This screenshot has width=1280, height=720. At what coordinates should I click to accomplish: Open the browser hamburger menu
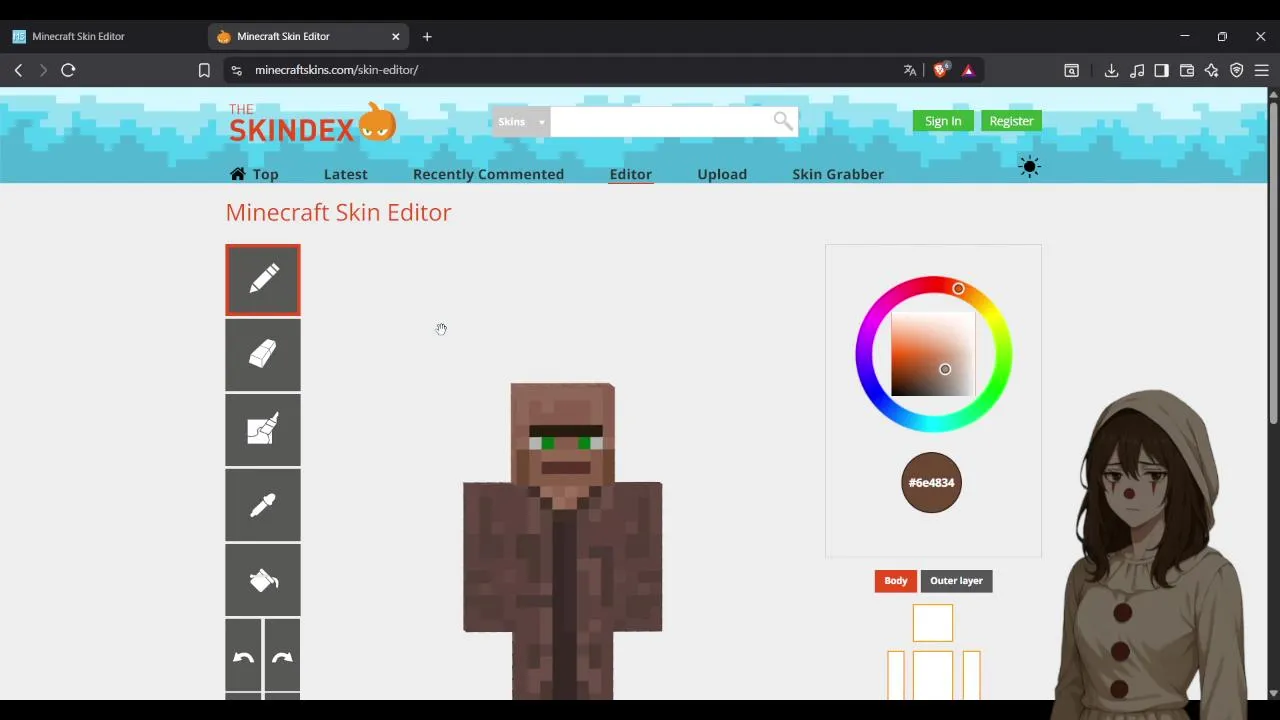click(1262, 70)
